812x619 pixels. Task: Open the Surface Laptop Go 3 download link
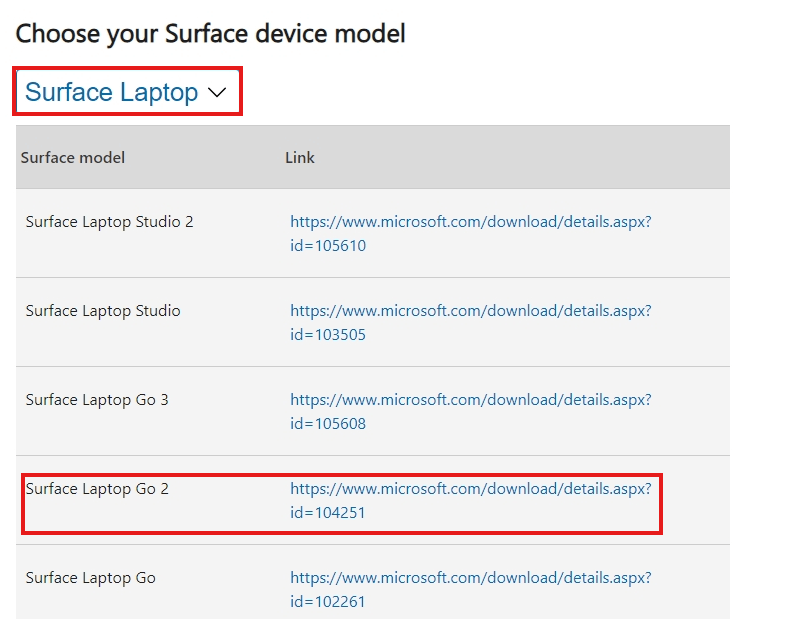point(470,411)
